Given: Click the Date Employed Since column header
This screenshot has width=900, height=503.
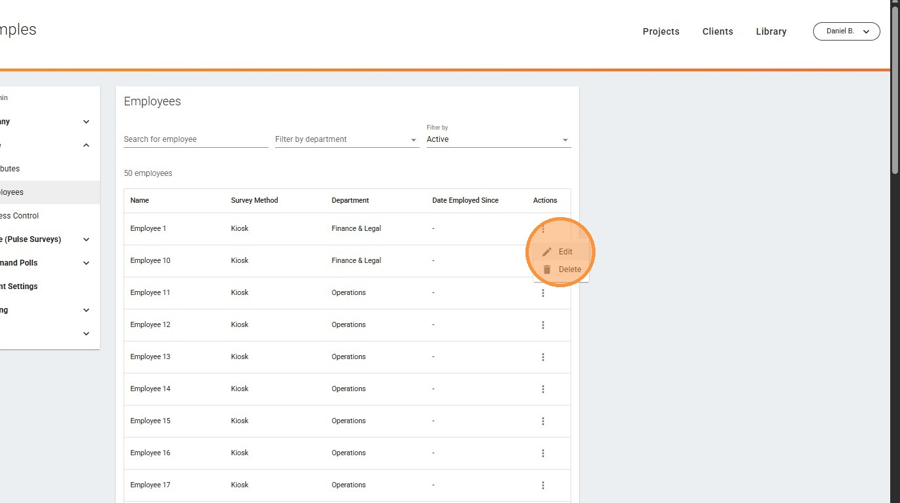Looking at the screenshot, I should [465, 200].
